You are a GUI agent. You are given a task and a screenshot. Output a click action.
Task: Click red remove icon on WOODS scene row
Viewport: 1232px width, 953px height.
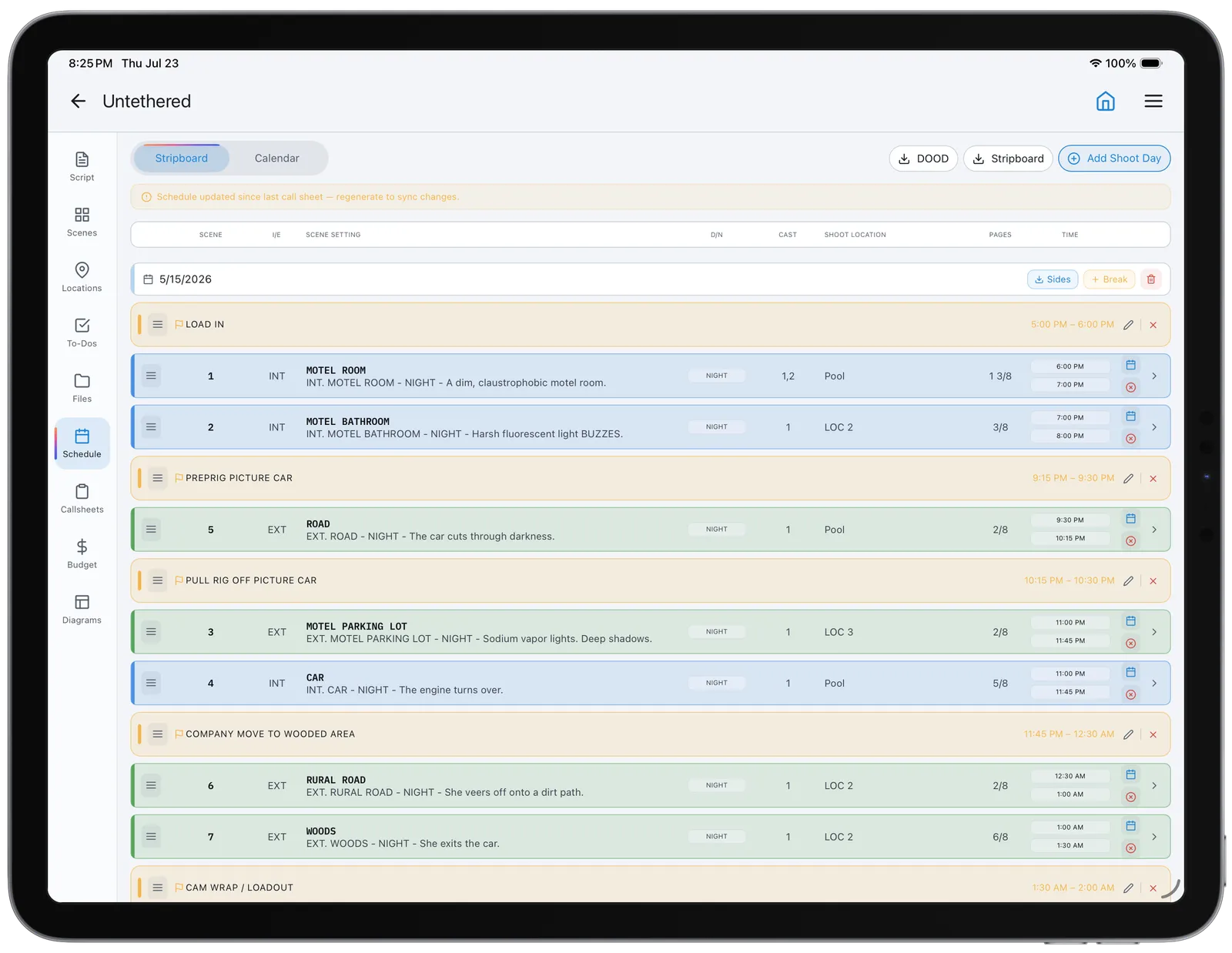1130,848
